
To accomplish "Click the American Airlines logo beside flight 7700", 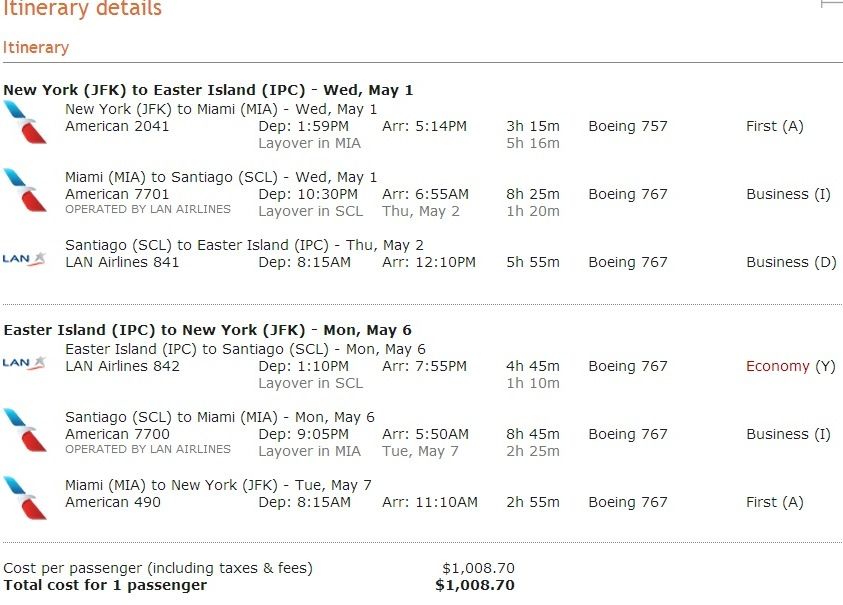I will click(x=25, y=430).
